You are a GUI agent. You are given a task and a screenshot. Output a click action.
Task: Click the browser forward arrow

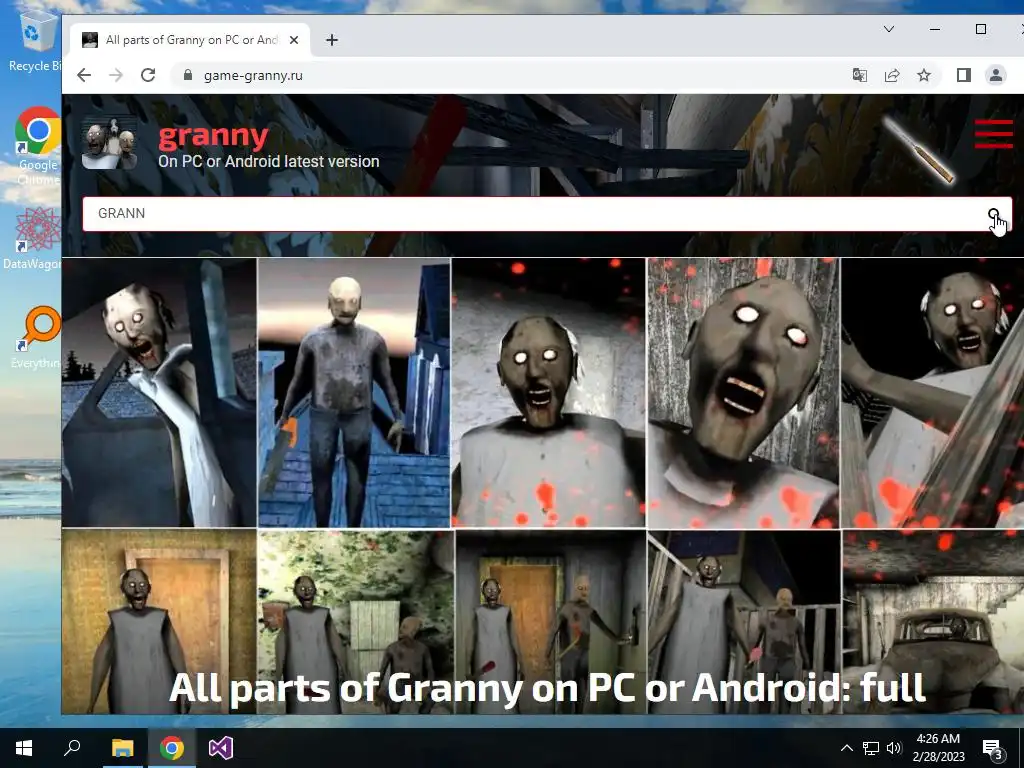pos(116,75)
